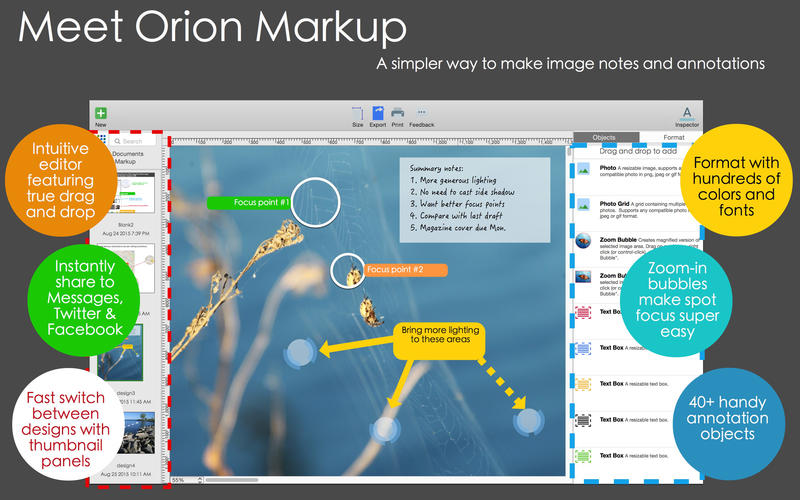Select the black Text Box icon
The image size is (800, 500).
click(x=583, y=420)
